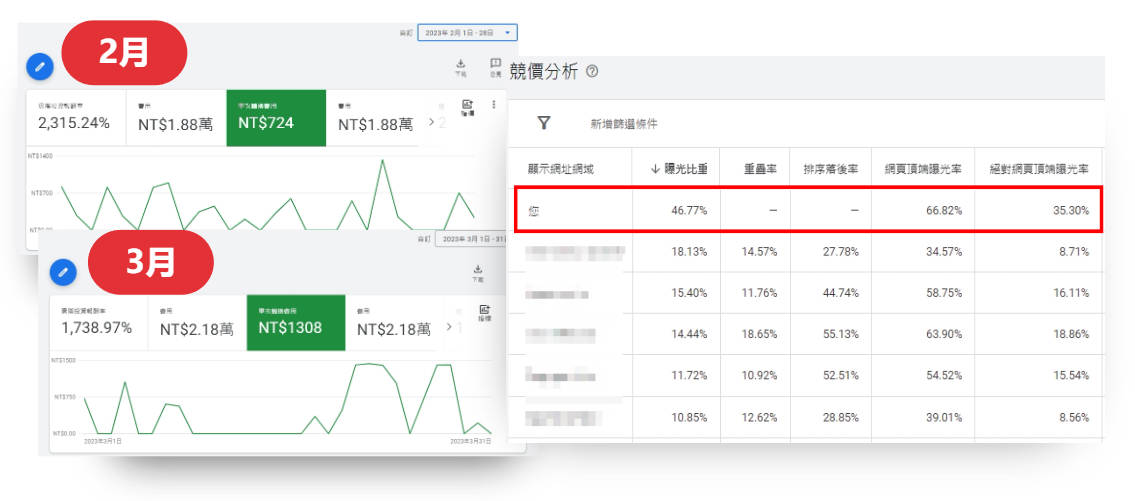1135x501 pixels.
Task: Click the 8.56% cell
Action: coord(1073,417)
